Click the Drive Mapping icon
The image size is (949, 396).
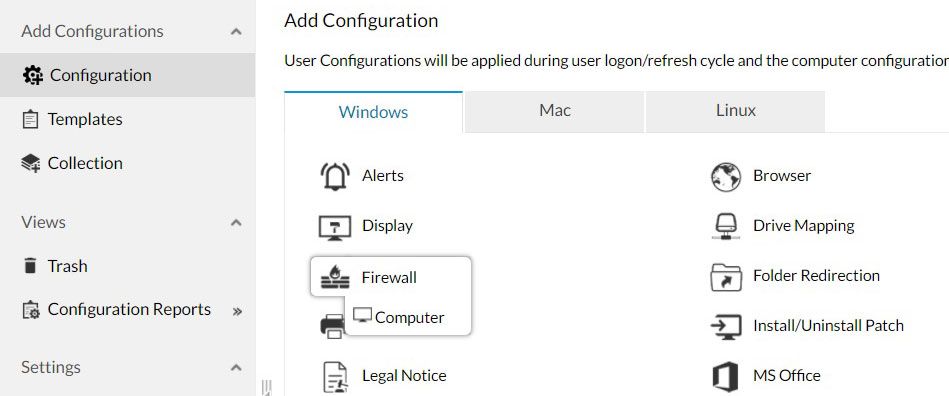coord(725,226)
